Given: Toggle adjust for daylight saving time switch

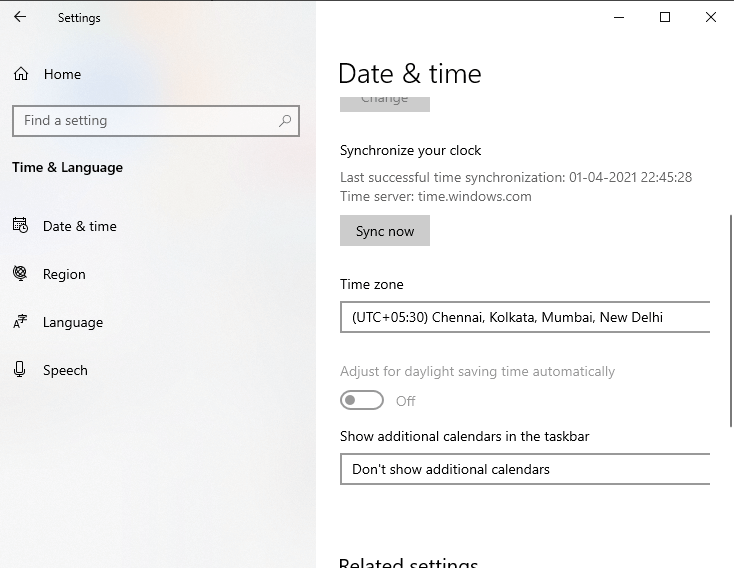Looking at the screenshot, I should [362, 400].
